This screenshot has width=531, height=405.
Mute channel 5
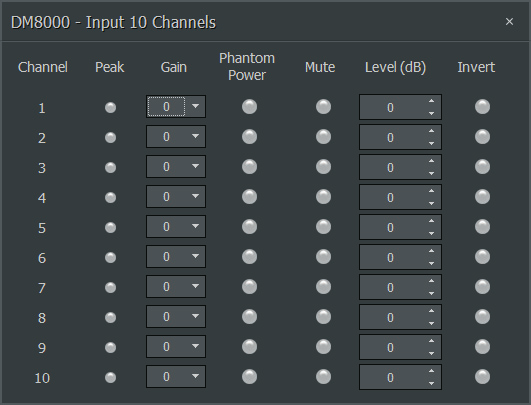click(323, 227)
